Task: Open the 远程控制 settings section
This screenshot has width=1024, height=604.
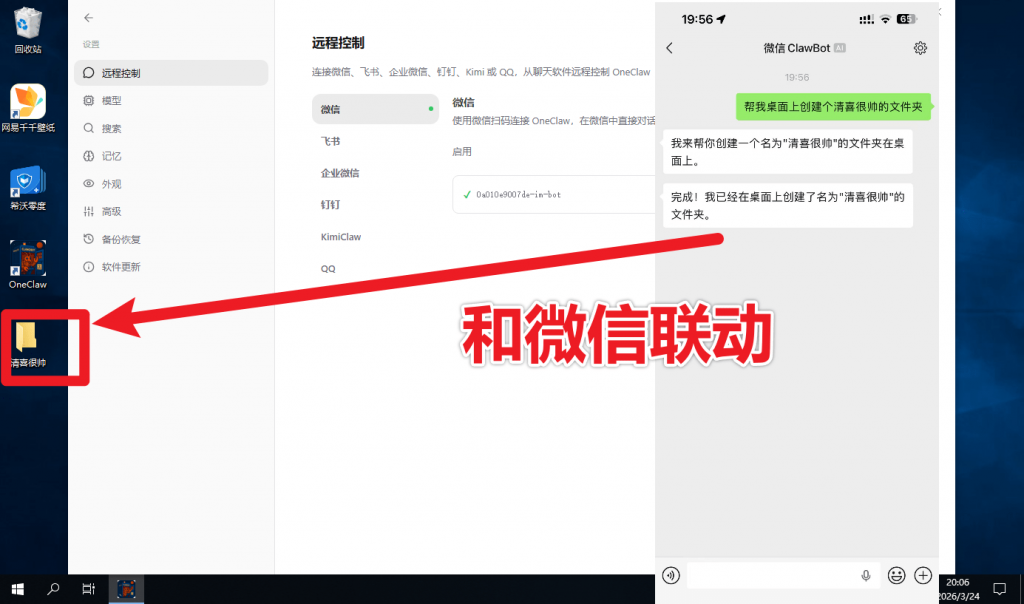Action: pos(171,73)
